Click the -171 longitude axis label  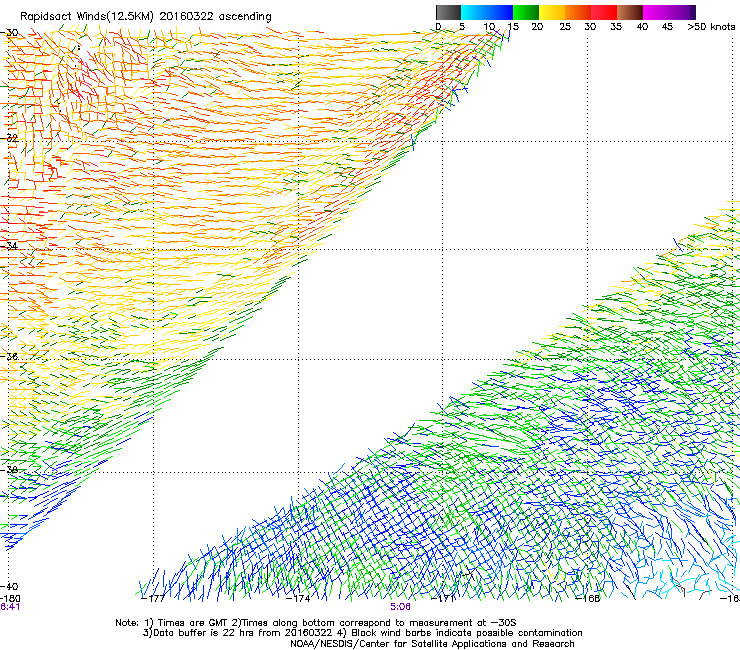443,599
